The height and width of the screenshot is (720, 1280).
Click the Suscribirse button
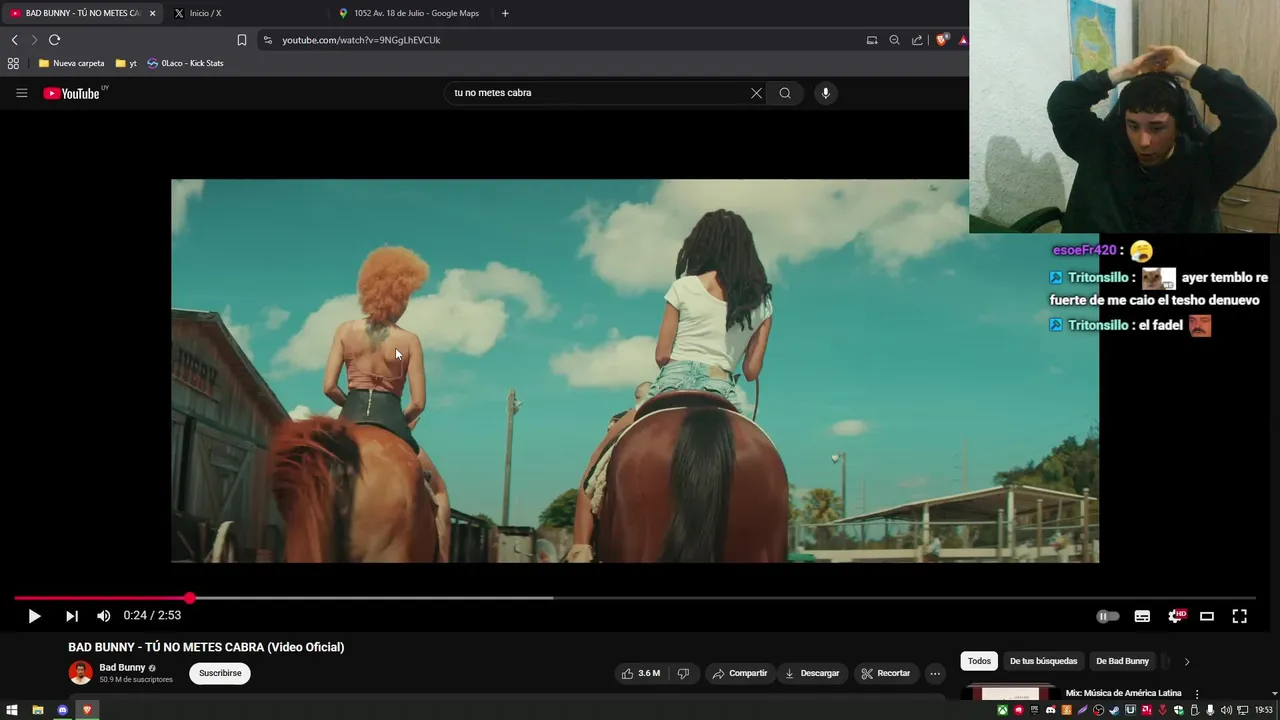(x=220, y=673)
